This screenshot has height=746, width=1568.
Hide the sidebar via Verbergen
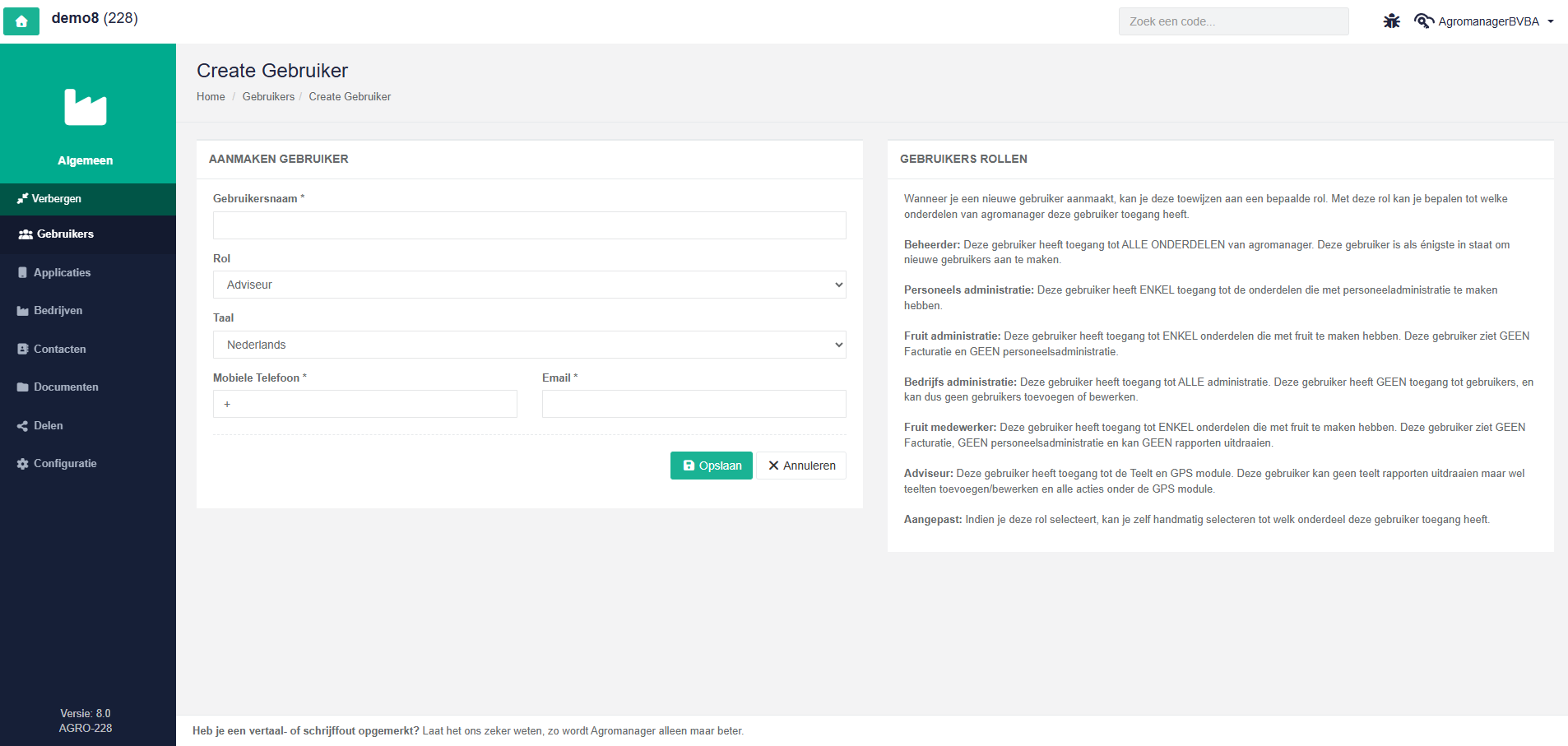(88, 199)
